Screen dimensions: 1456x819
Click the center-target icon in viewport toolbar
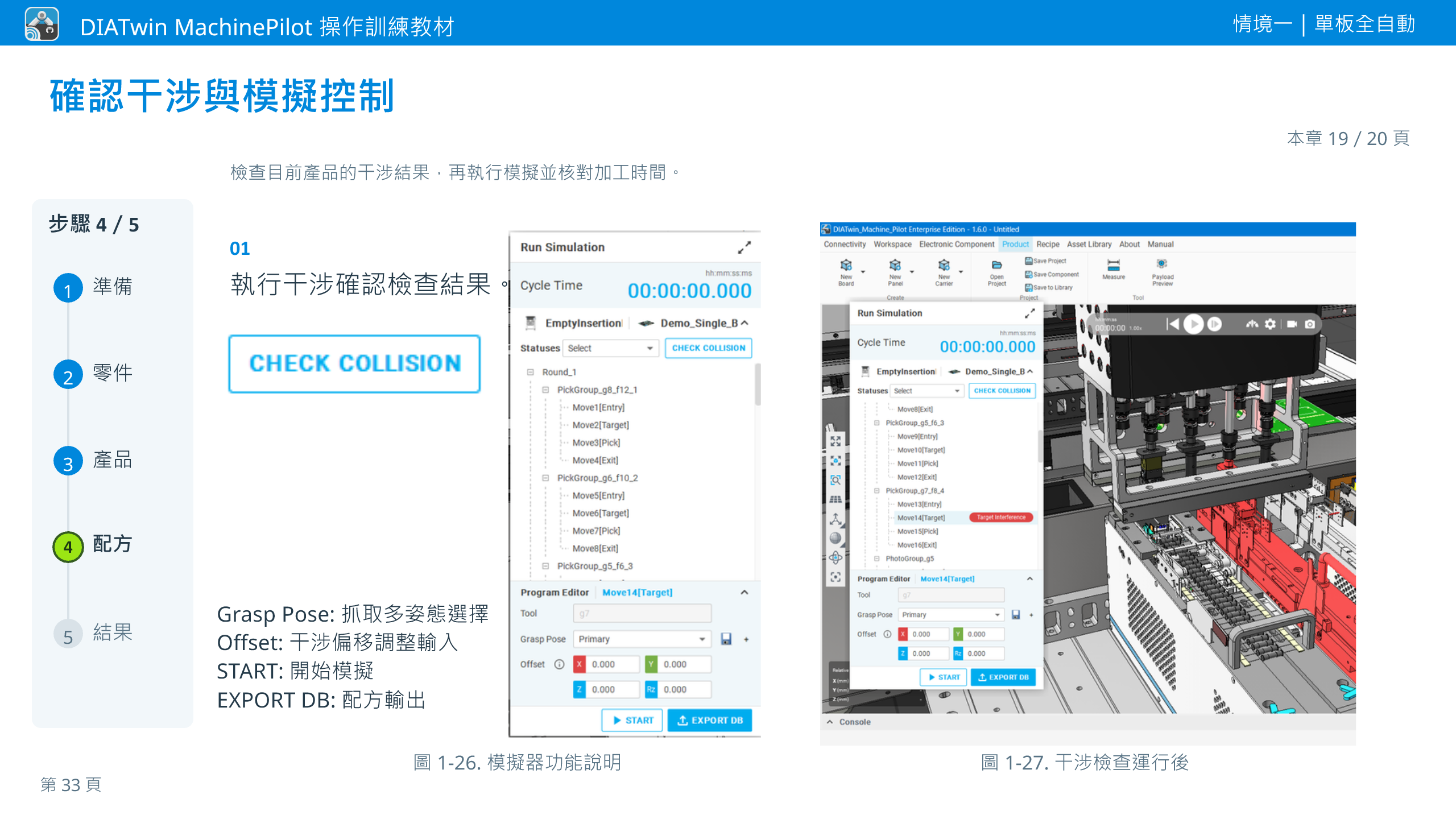point(835,577)
